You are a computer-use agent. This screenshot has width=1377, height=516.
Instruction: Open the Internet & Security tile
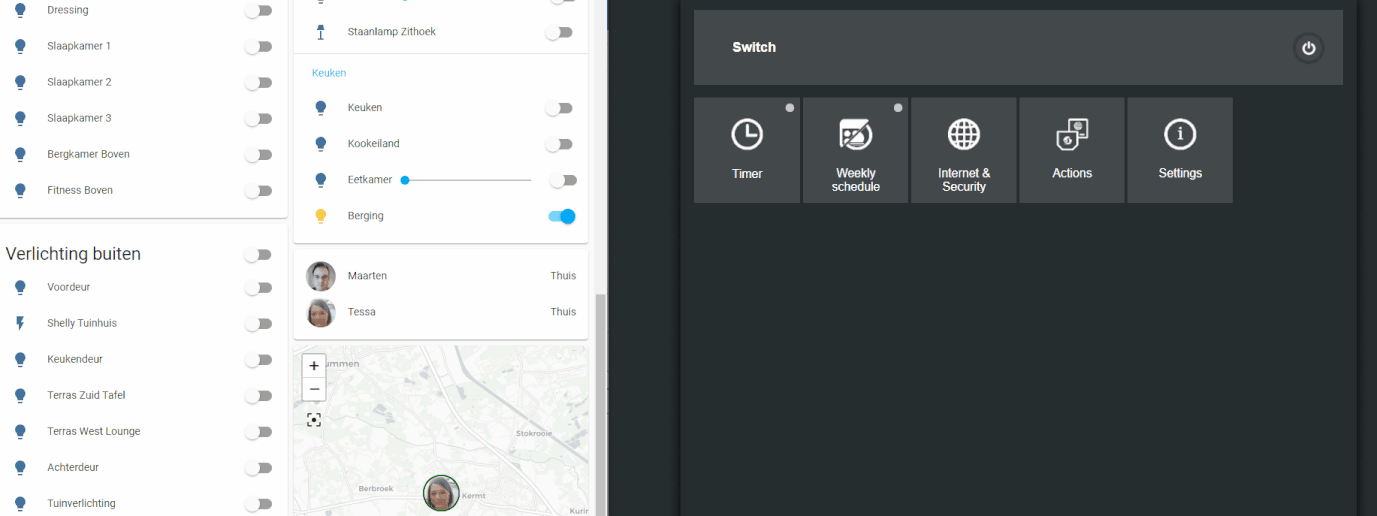(x=964, y=150)
